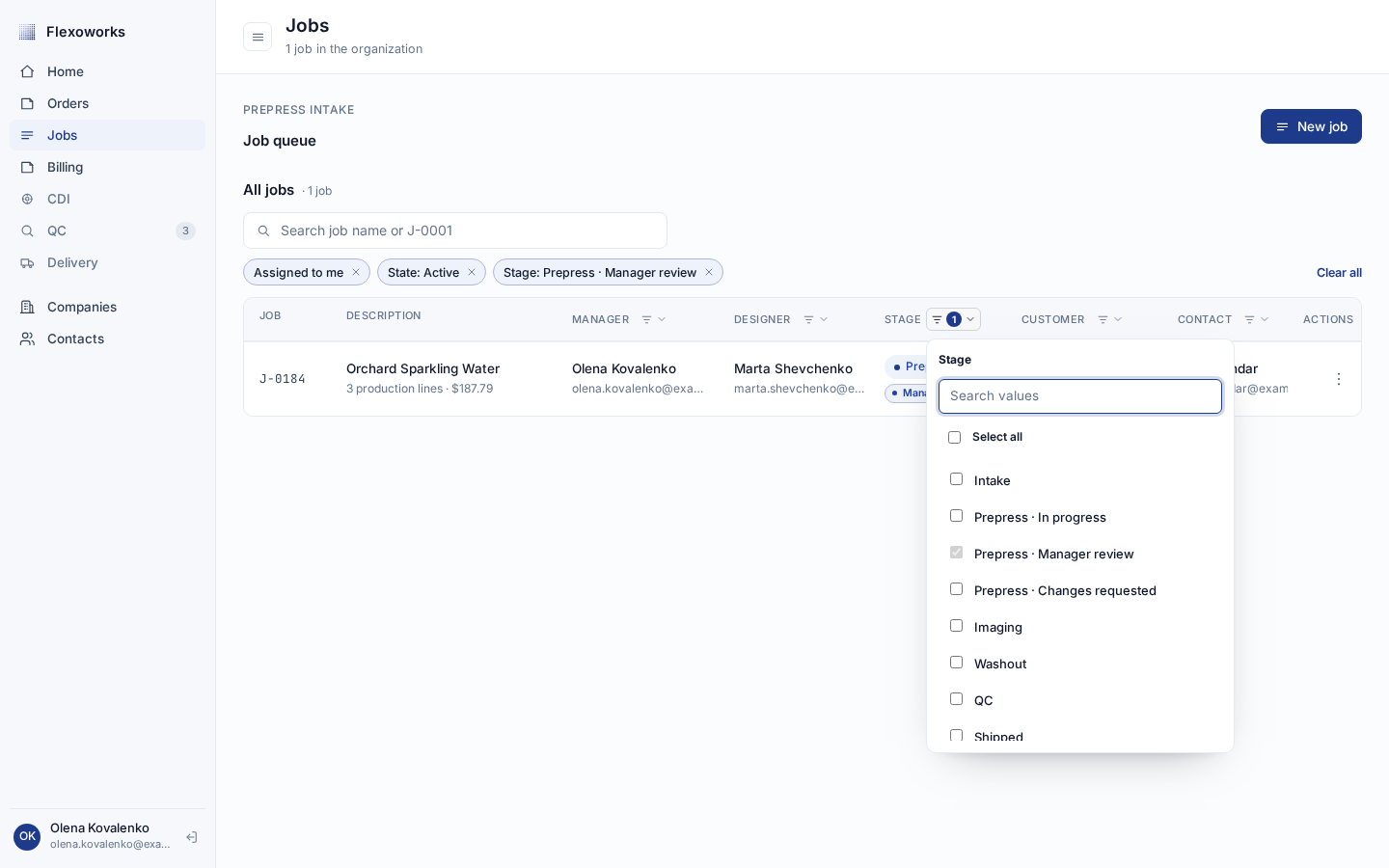Click the user email at the sidebar bottom
Image resolution: width=1389 pixels, height=868 pixels.
(110, 844)
